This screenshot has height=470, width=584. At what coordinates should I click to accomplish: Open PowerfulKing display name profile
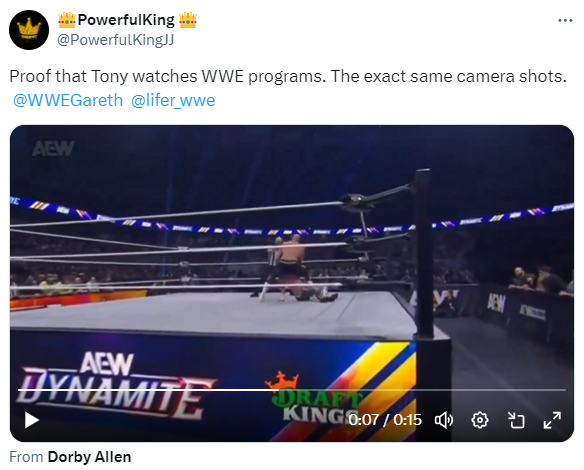[127, 20]
